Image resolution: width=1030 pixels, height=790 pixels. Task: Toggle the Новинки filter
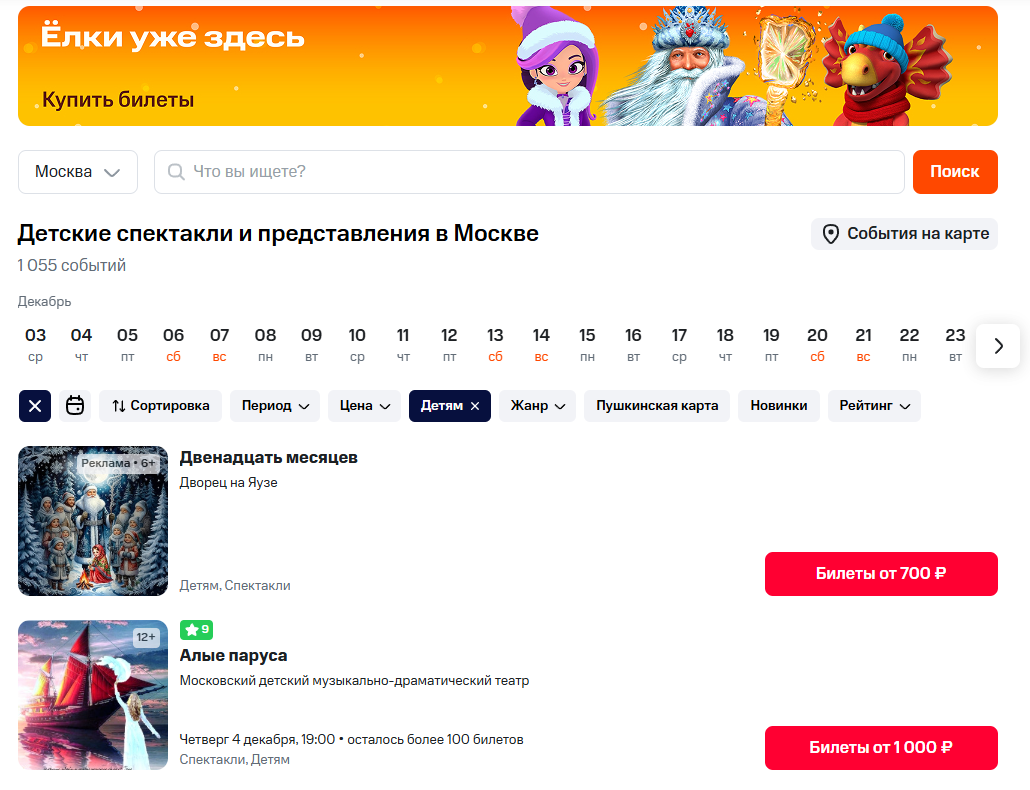click(778, 406)
